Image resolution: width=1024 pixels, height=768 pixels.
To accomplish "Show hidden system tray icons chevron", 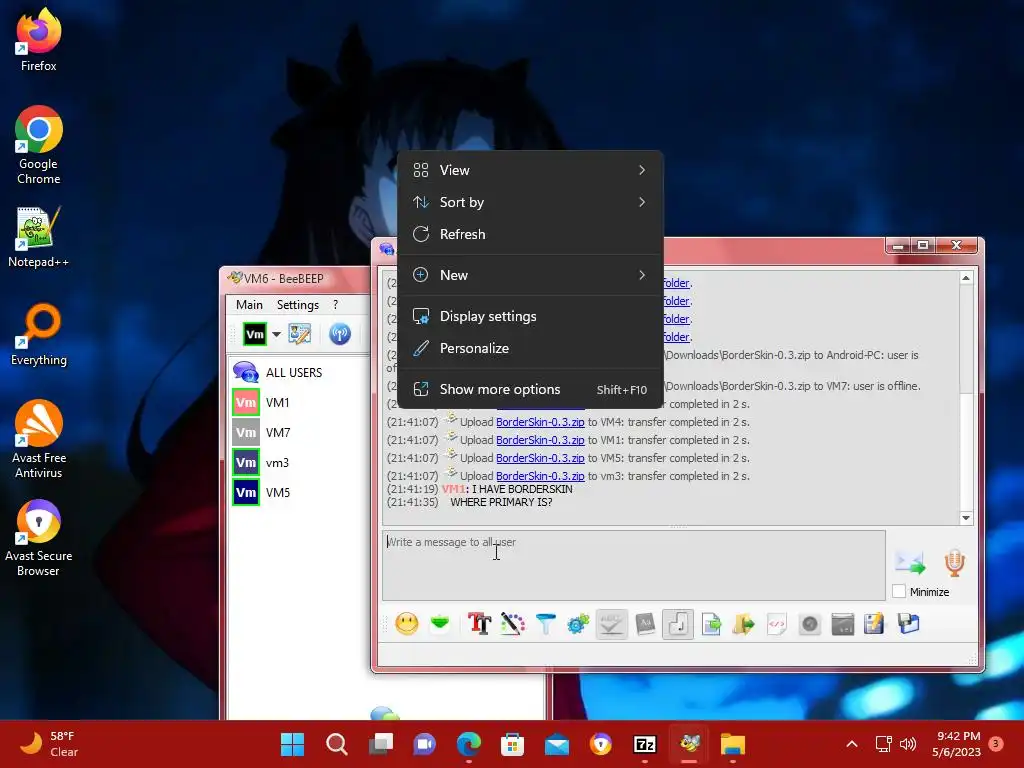I will [x=852, y=744].
